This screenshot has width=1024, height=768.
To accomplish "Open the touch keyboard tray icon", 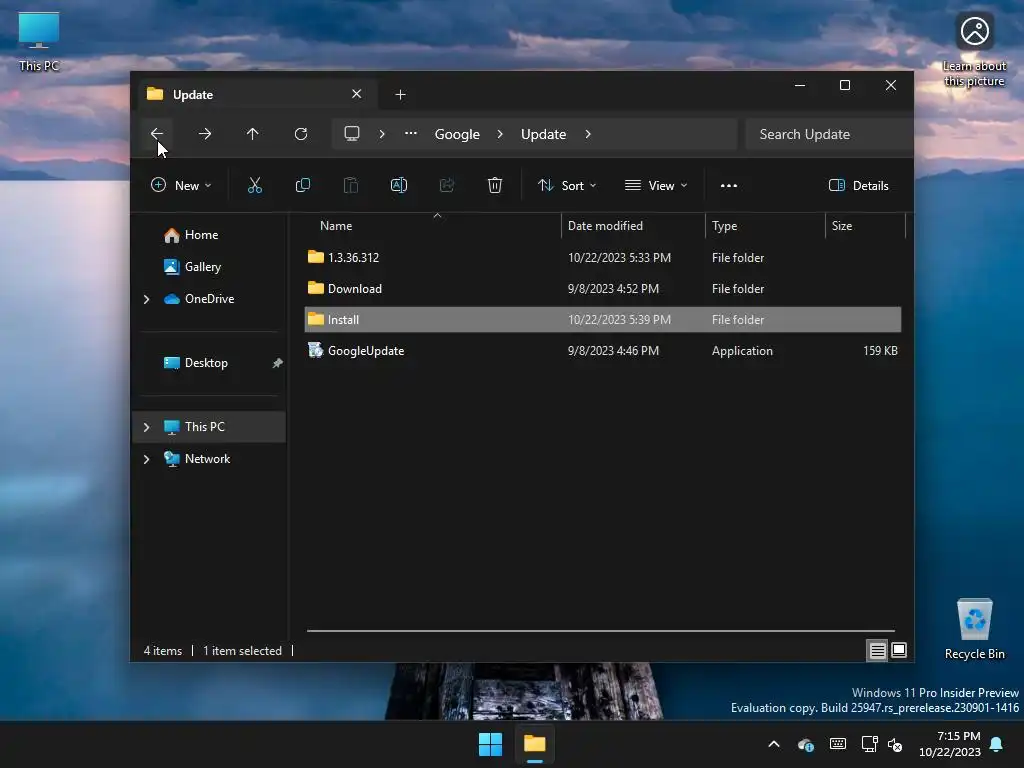I will (838, 744).
